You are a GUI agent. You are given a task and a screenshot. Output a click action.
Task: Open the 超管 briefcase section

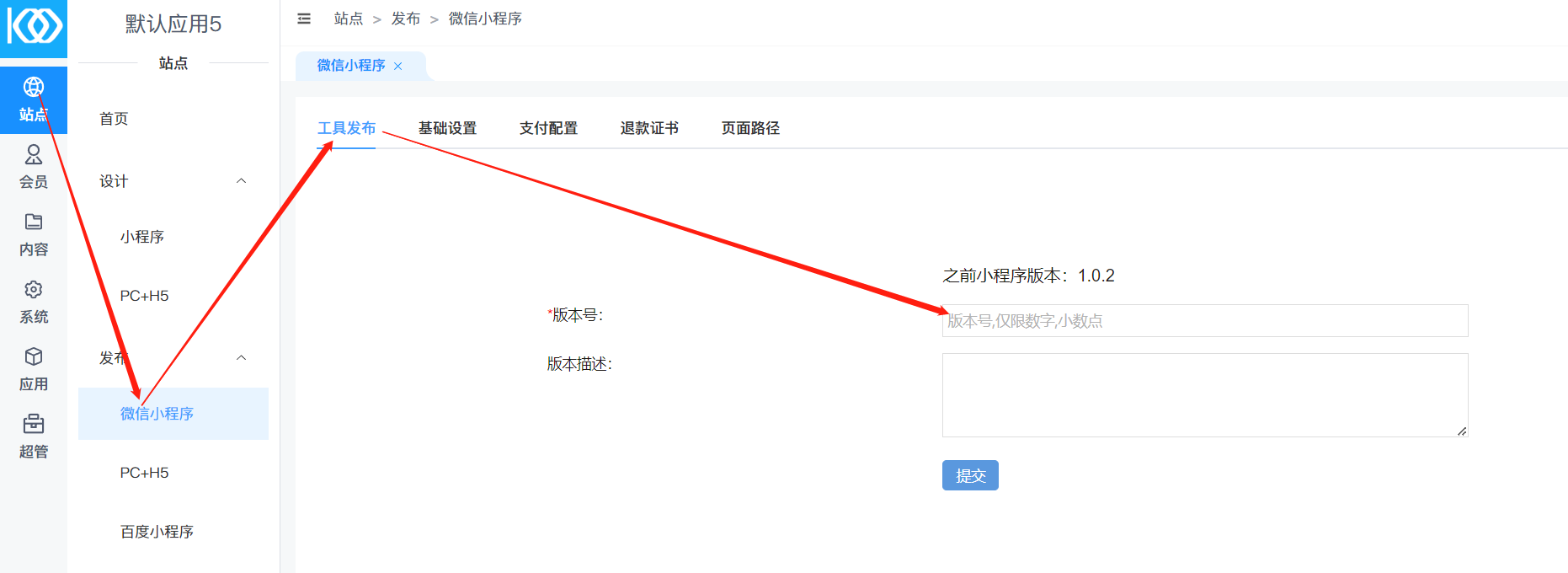(34, 436)
